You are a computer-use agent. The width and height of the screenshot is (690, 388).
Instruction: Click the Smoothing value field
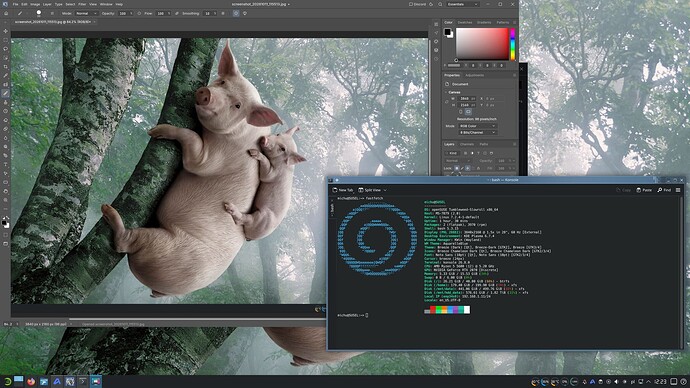tap(207, 13)
